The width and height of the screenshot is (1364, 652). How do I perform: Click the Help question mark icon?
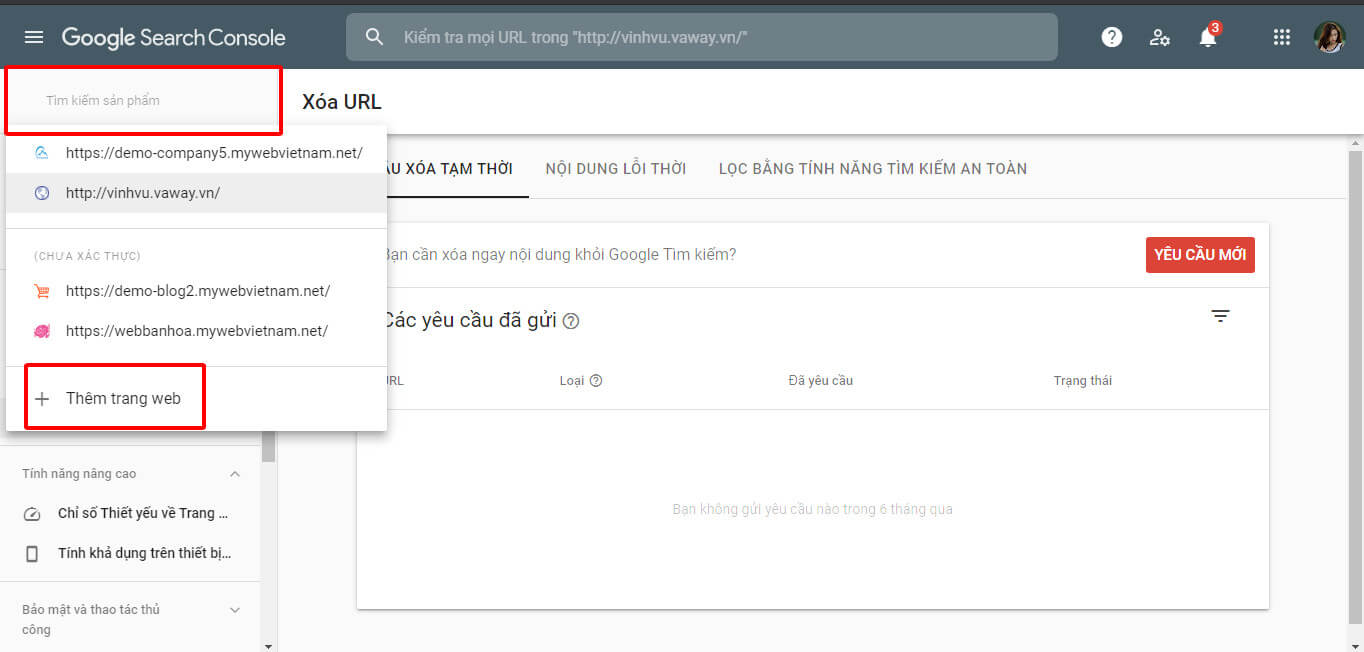click(x=1111, y=37)
